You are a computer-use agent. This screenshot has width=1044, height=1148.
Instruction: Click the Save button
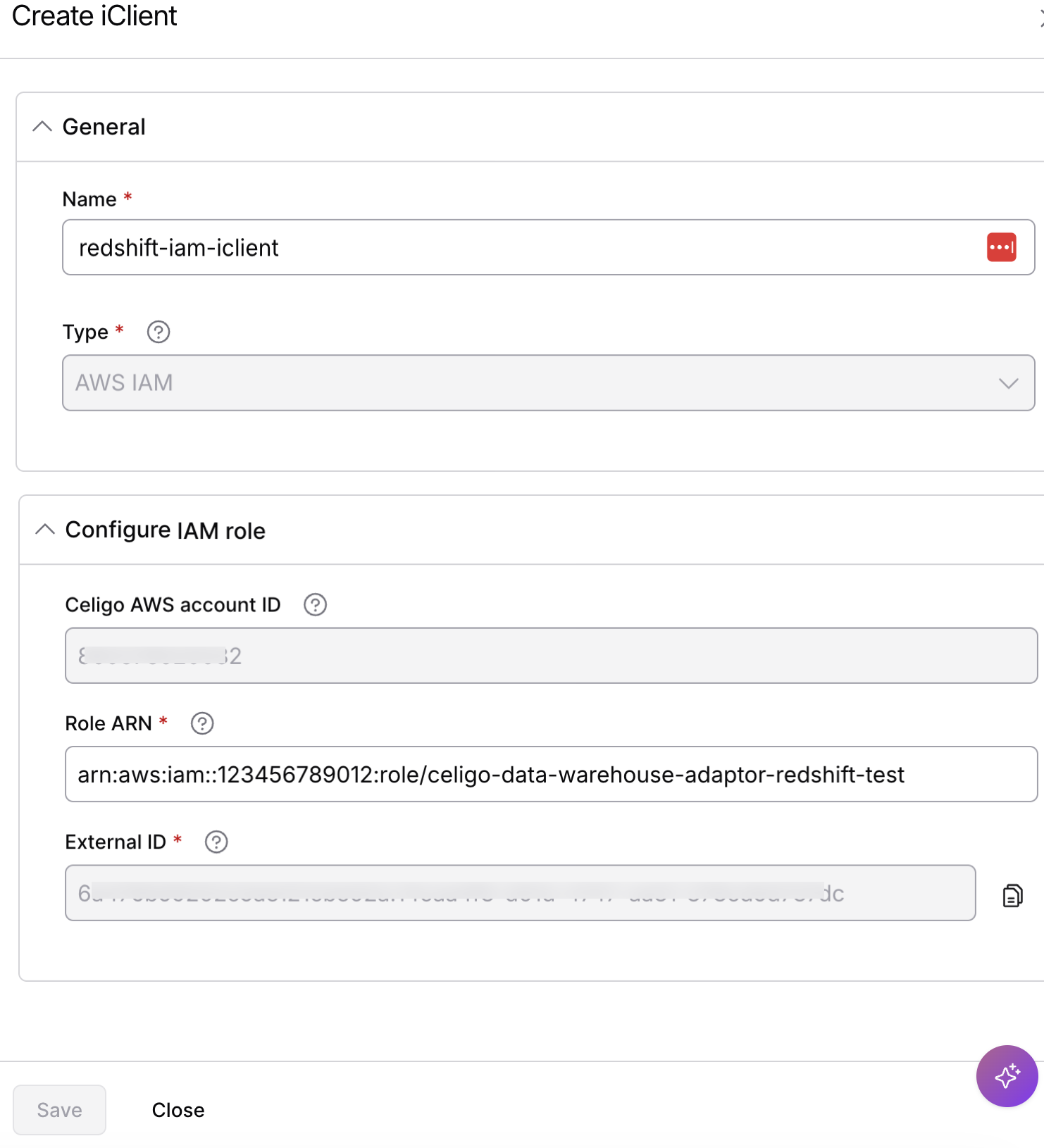point(60,1110)
